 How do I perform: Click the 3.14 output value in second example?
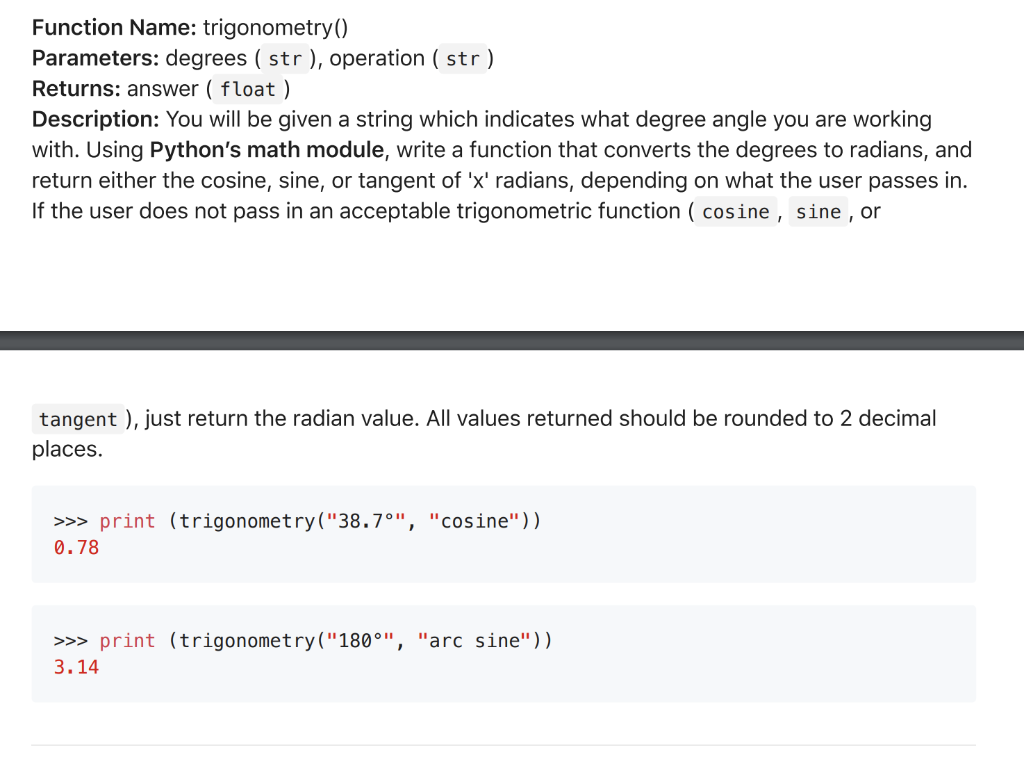click(x=77, y=666)
